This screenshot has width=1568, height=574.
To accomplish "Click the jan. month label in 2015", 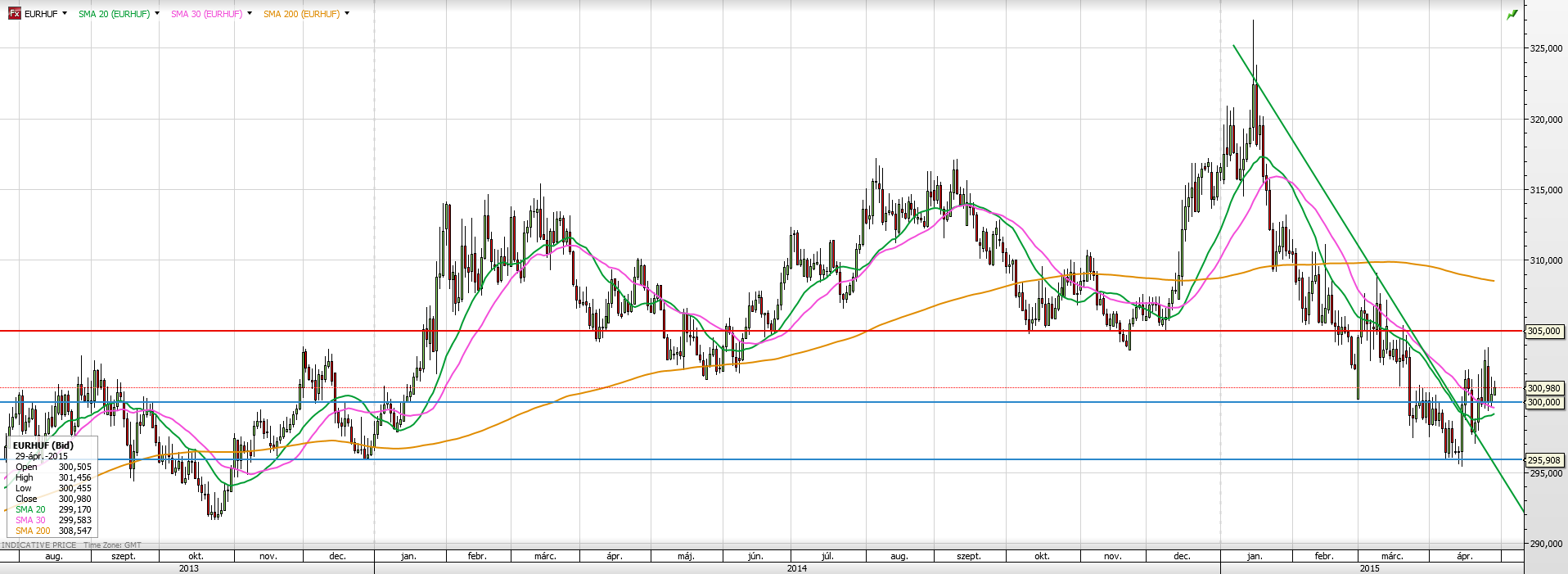I will coord(1255,556).
